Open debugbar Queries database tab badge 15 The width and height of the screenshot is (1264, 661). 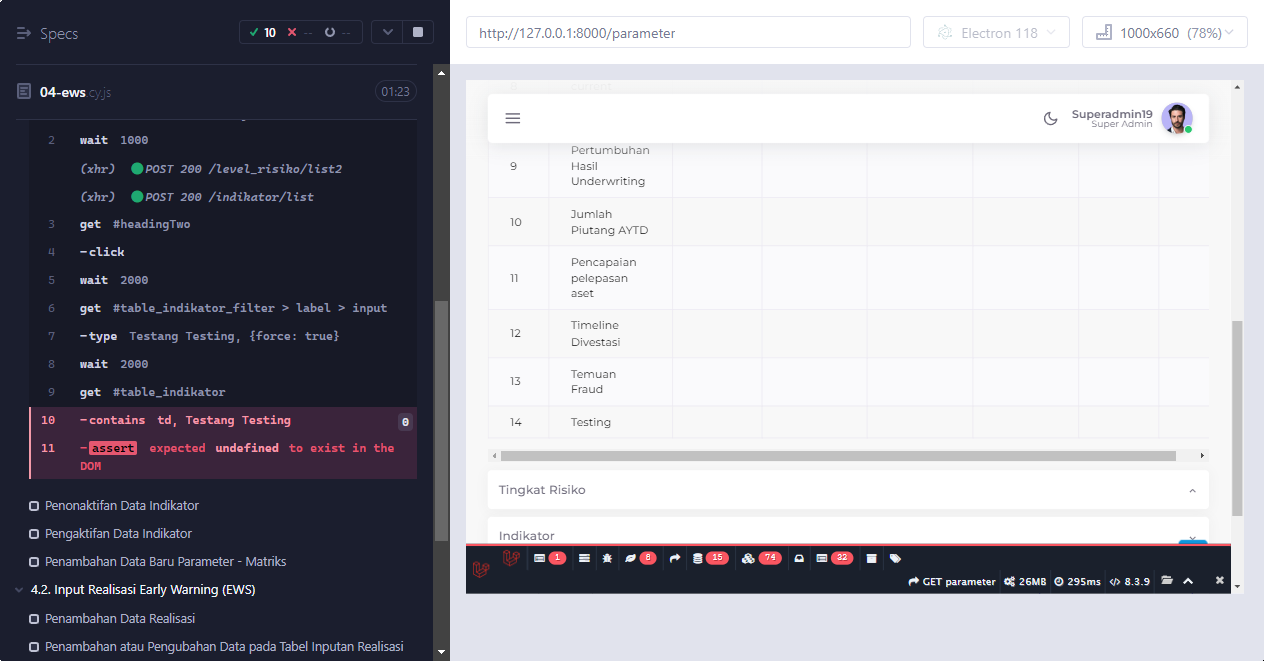pos(710,558)
